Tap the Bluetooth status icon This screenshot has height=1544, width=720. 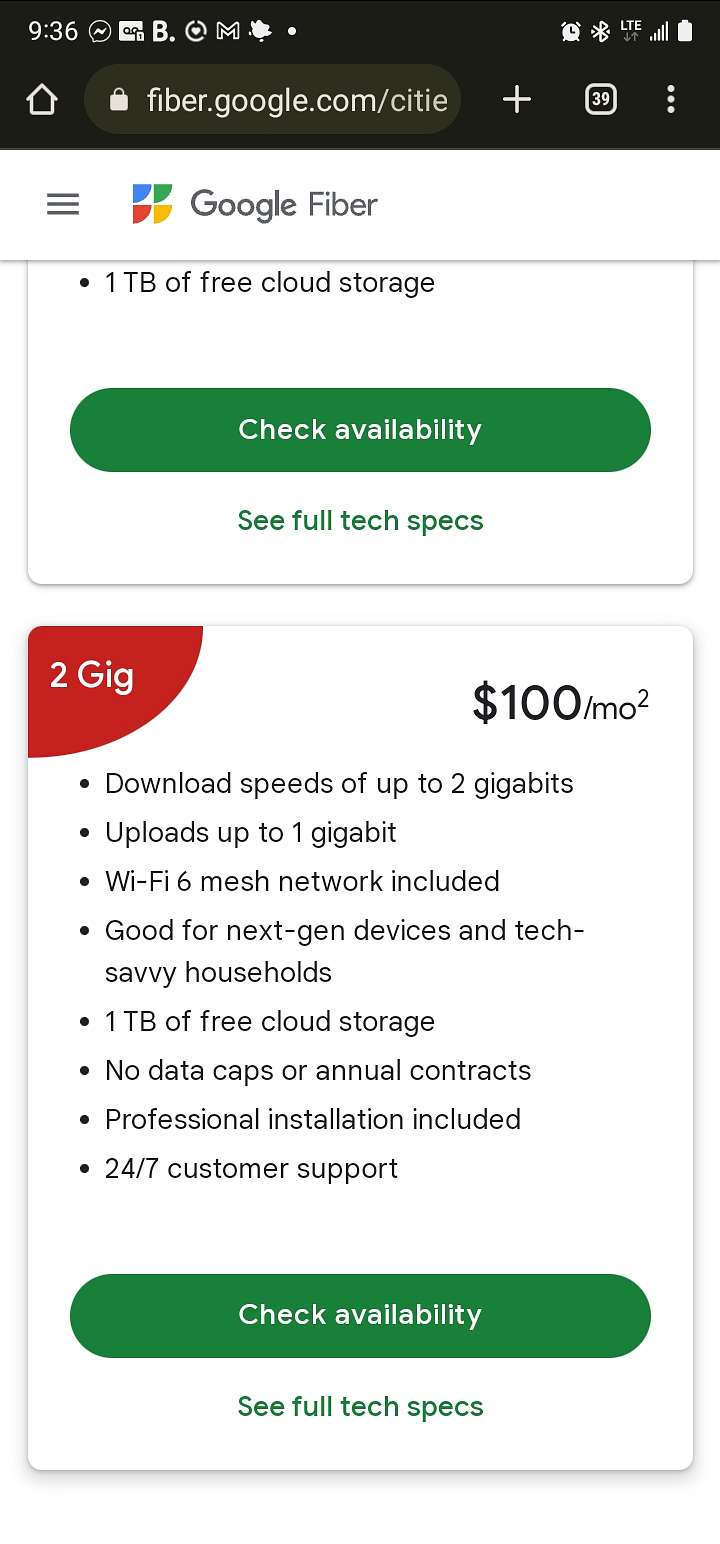pos(600,31)
